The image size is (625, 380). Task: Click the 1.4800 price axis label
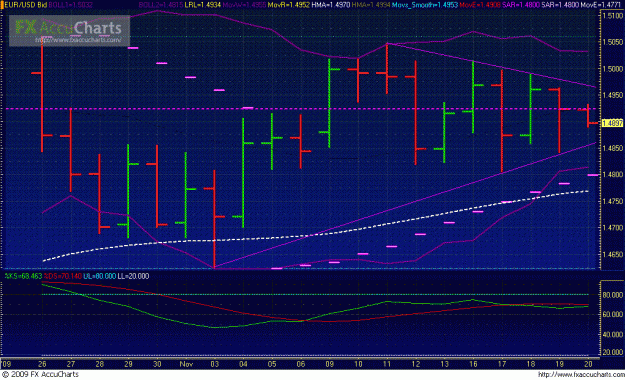613,174
